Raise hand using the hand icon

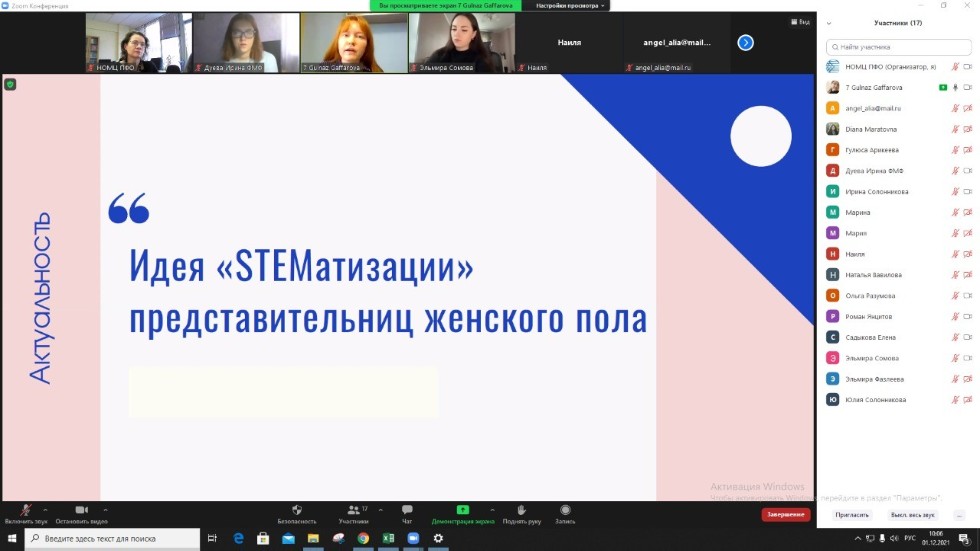point(521,510)
